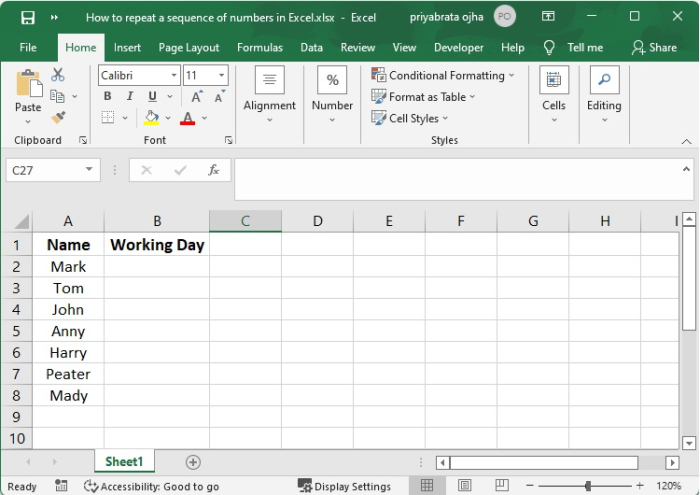Expand the formula bar with arrow
This screenshot has height=495, width=700.
coord(686,169)
